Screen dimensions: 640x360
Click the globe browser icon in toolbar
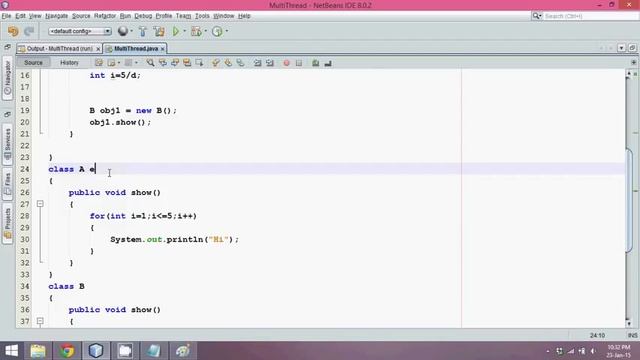[122, 31]
